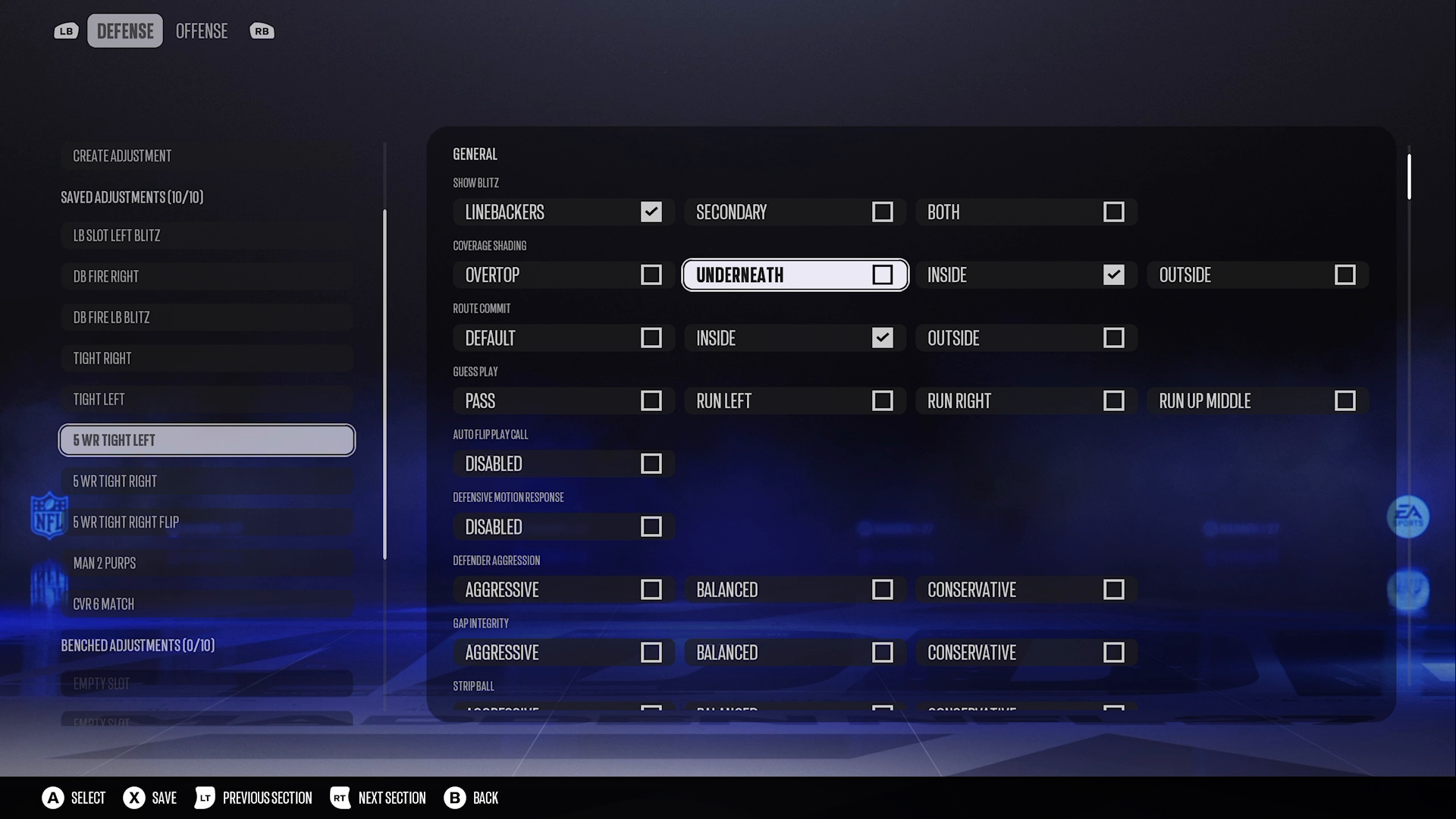Select LB Slot Left Blitz adjustment

206,236
